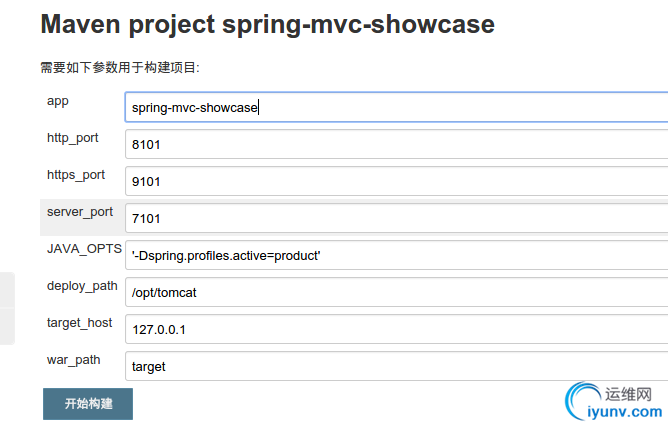Click the iyunv.com watermark logo

tap(614, 402)
